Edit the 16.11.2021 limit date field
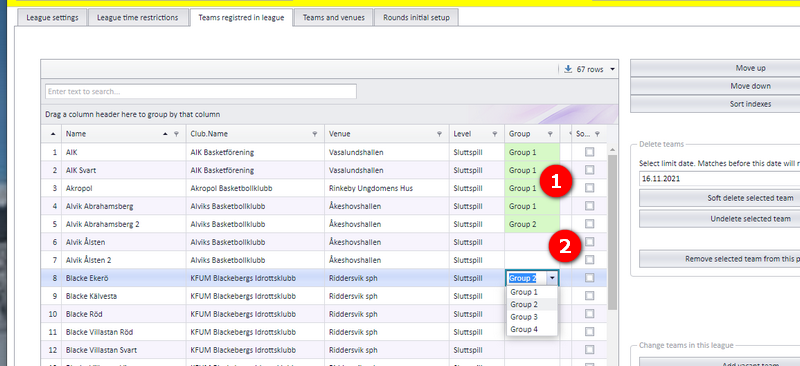 coord(719,179)
